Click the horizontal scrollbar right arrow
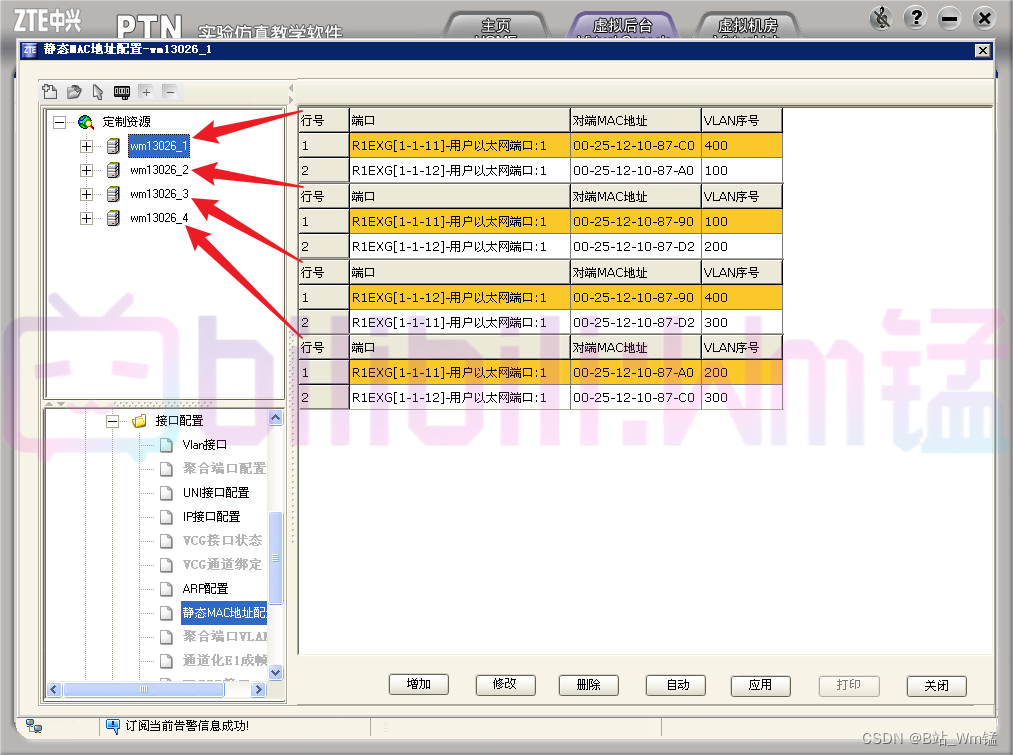1013x755 pixels. (258, 689)
